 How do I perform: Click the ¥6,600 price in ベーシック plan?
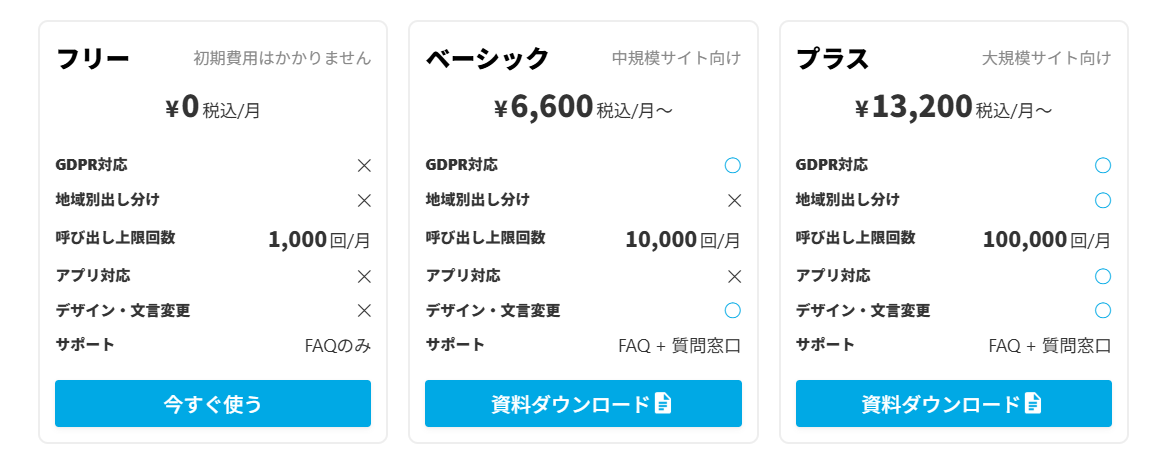545,107
